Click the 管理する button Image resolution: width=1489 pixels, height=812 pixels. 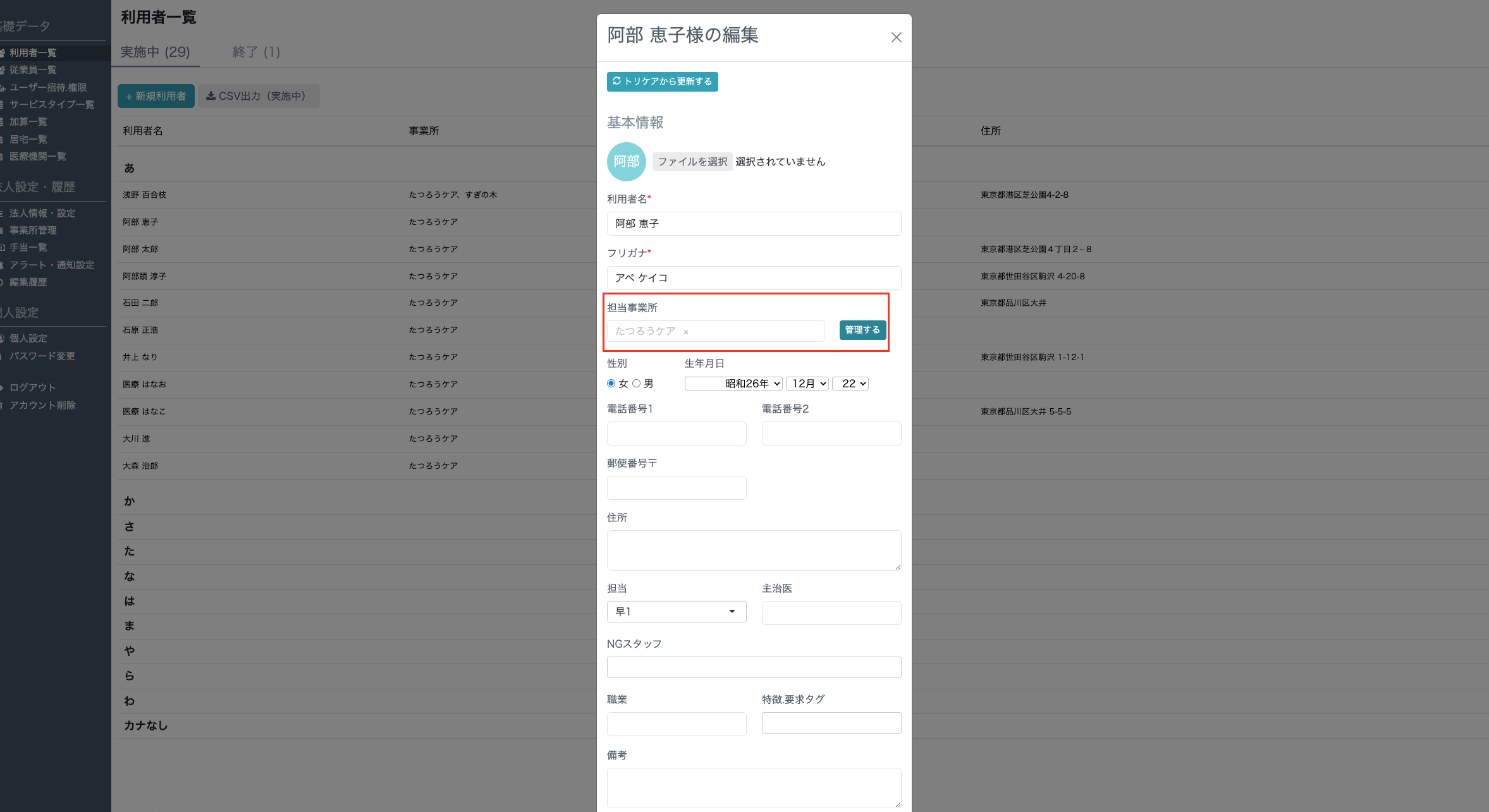pos(862,330)
